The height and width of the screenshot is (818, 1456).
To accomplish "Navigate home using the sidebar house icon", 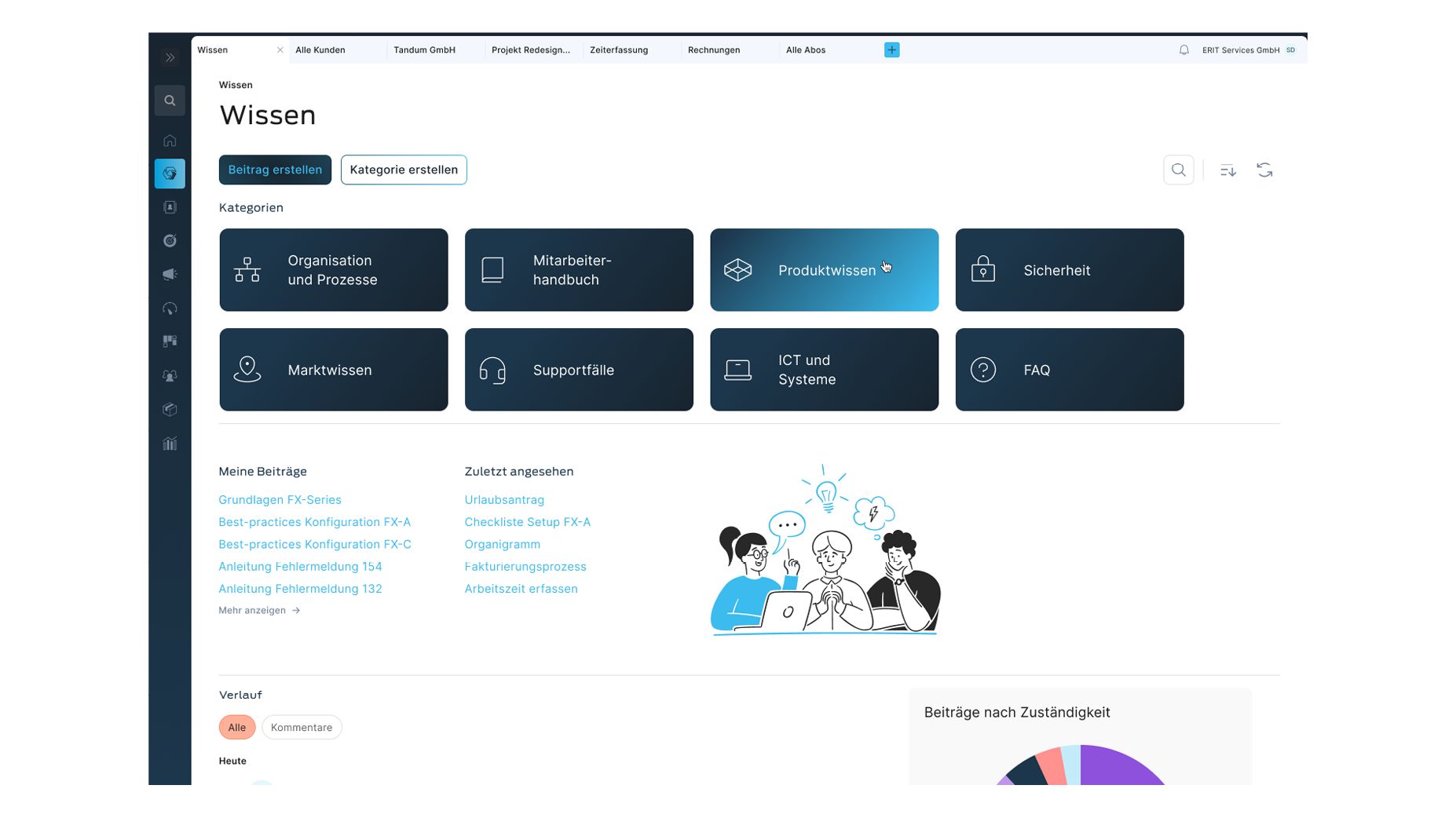I will (170, 140).
